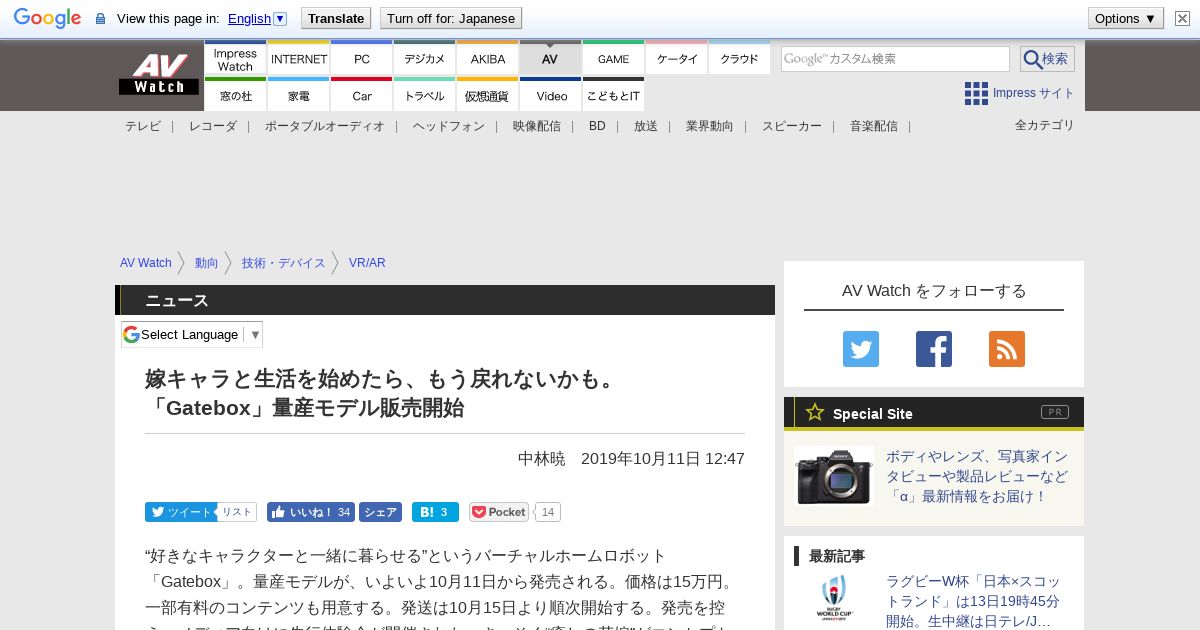Open the Video tab
Image resolution: width=1200 pixels, height=630 pixels.
click(550, 95)
